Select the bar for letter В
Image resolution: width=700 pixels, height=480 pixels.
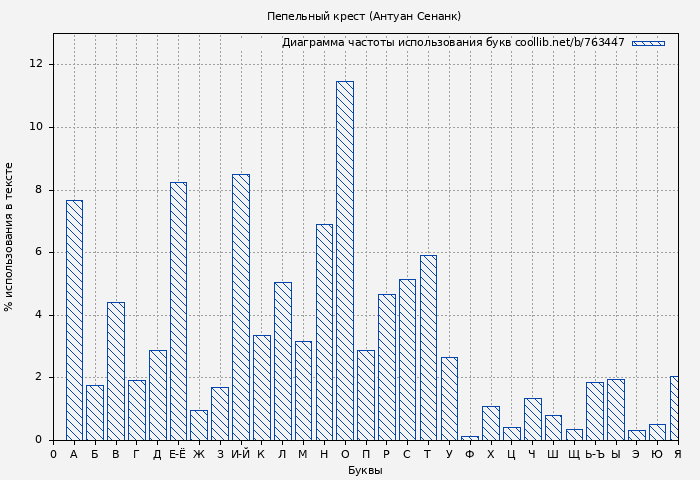tap(116, 371)
